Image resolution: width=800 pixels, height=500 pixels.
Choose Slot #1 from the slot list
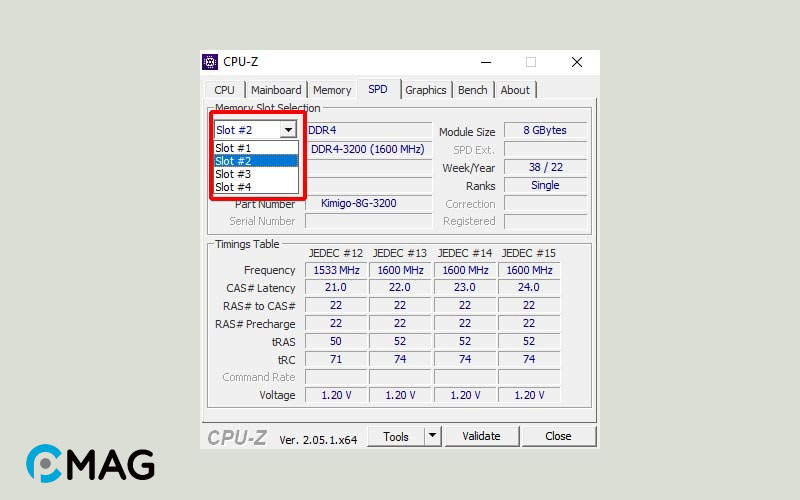tap(256, 148)
